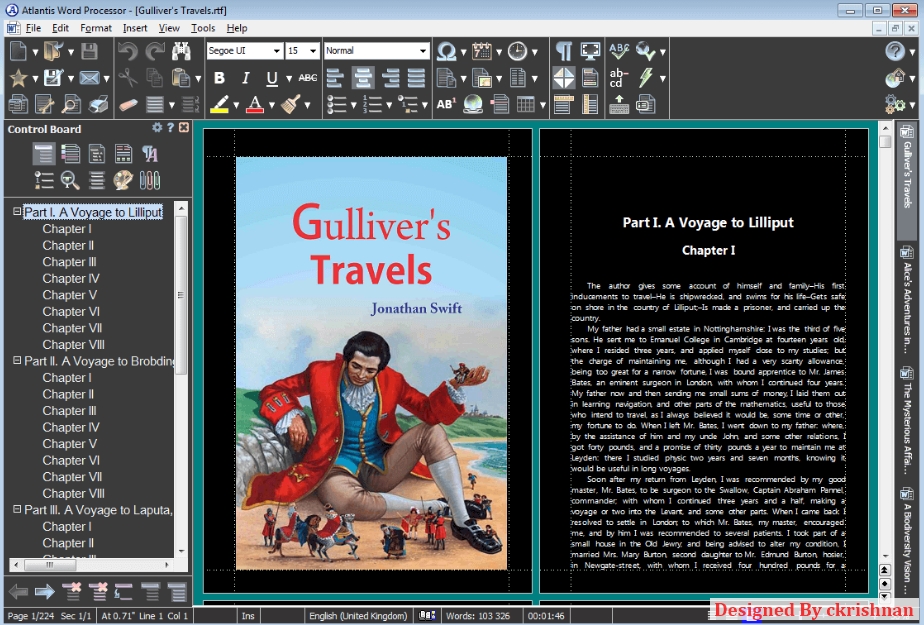Click the insert date calendar icon

pos(481,51)
